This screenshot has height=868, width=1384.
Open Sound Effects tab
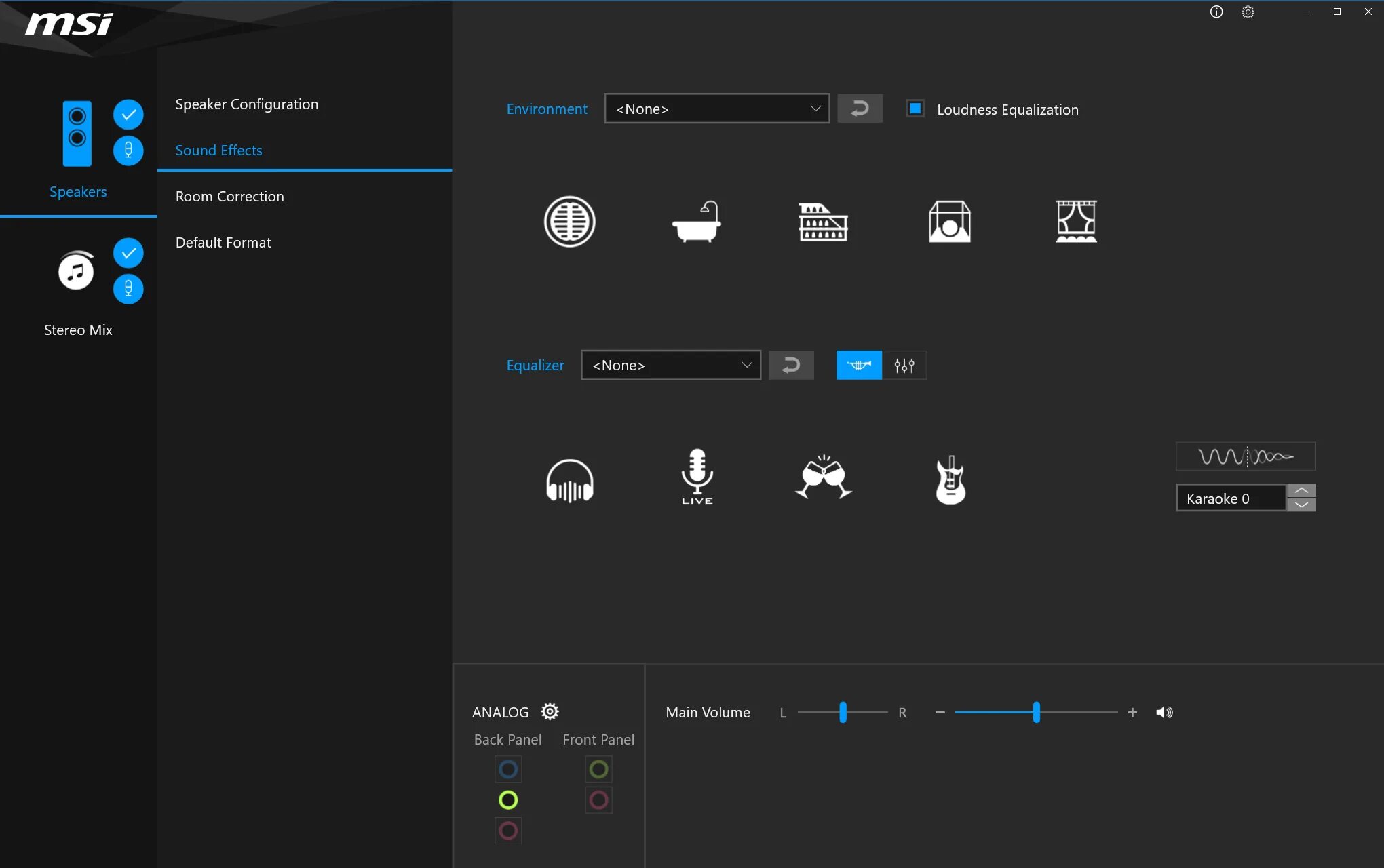[x=219, y=149]
